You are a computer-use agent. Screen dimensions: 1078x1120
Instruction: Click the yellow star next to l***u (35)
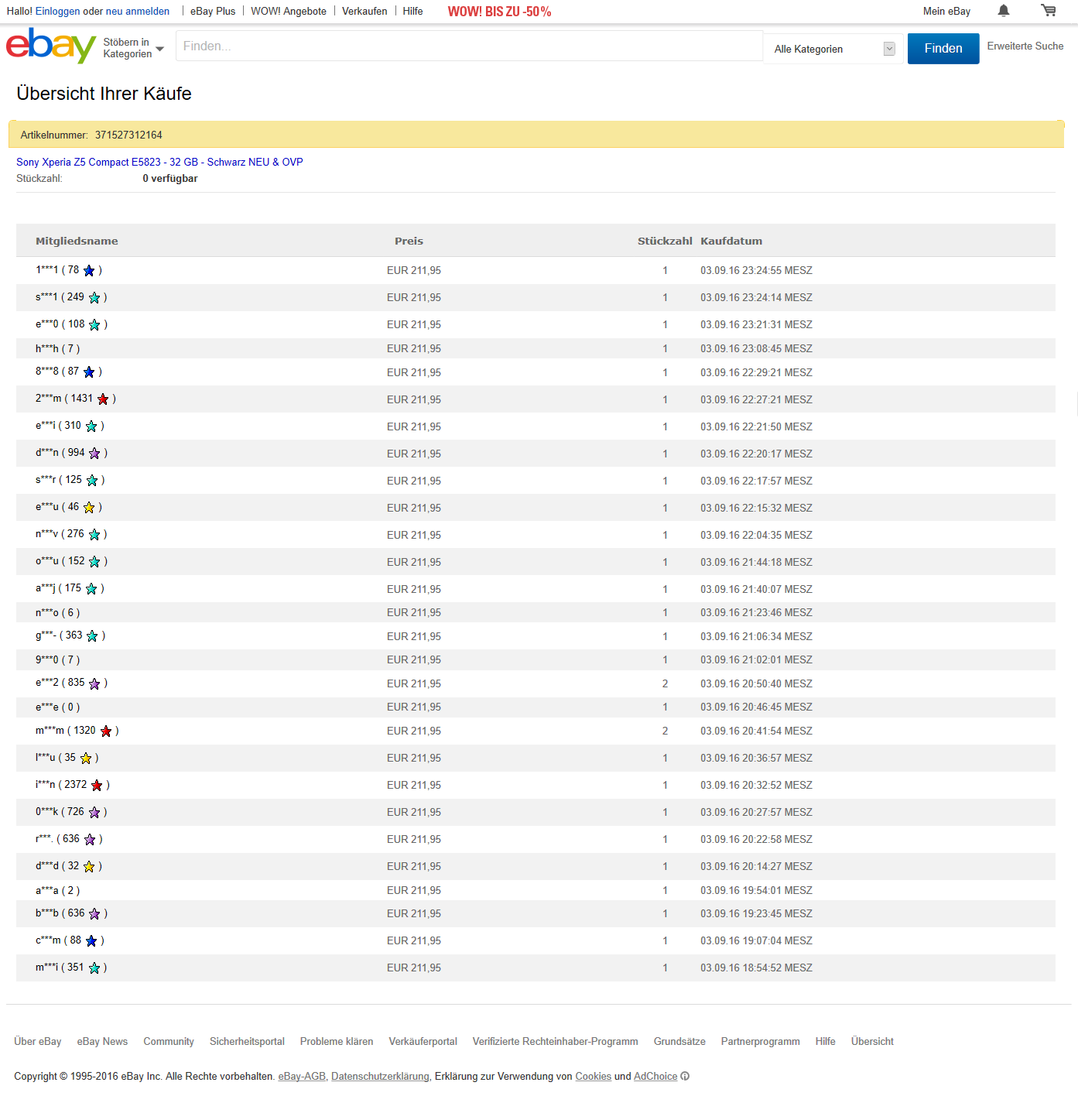pyautogui.click(x=86, y=759)
